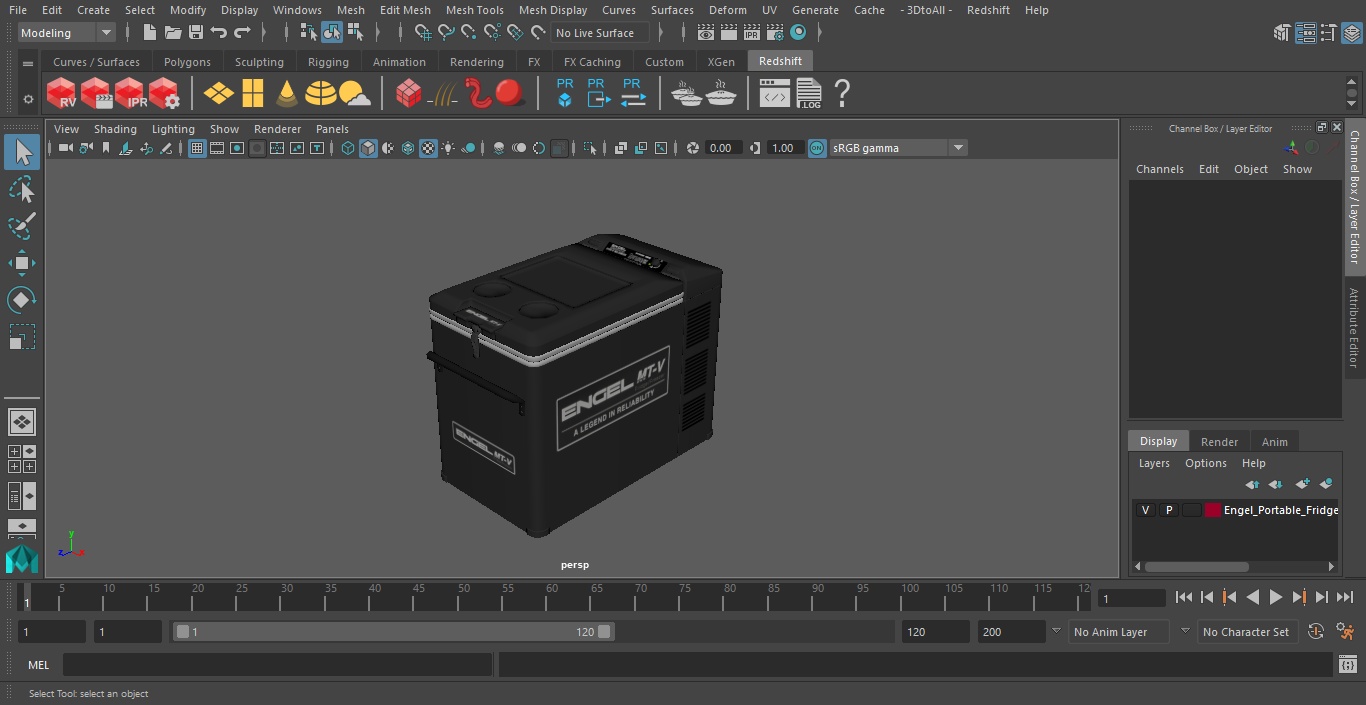Switch to the Polygons shelf tab
This screenshot has width=1366, height=705.
(187, 62)
